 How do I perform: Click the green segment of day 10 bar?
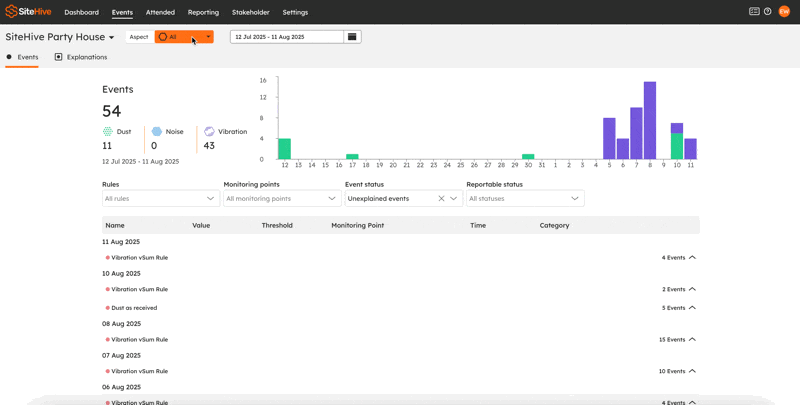pos(677,146)
